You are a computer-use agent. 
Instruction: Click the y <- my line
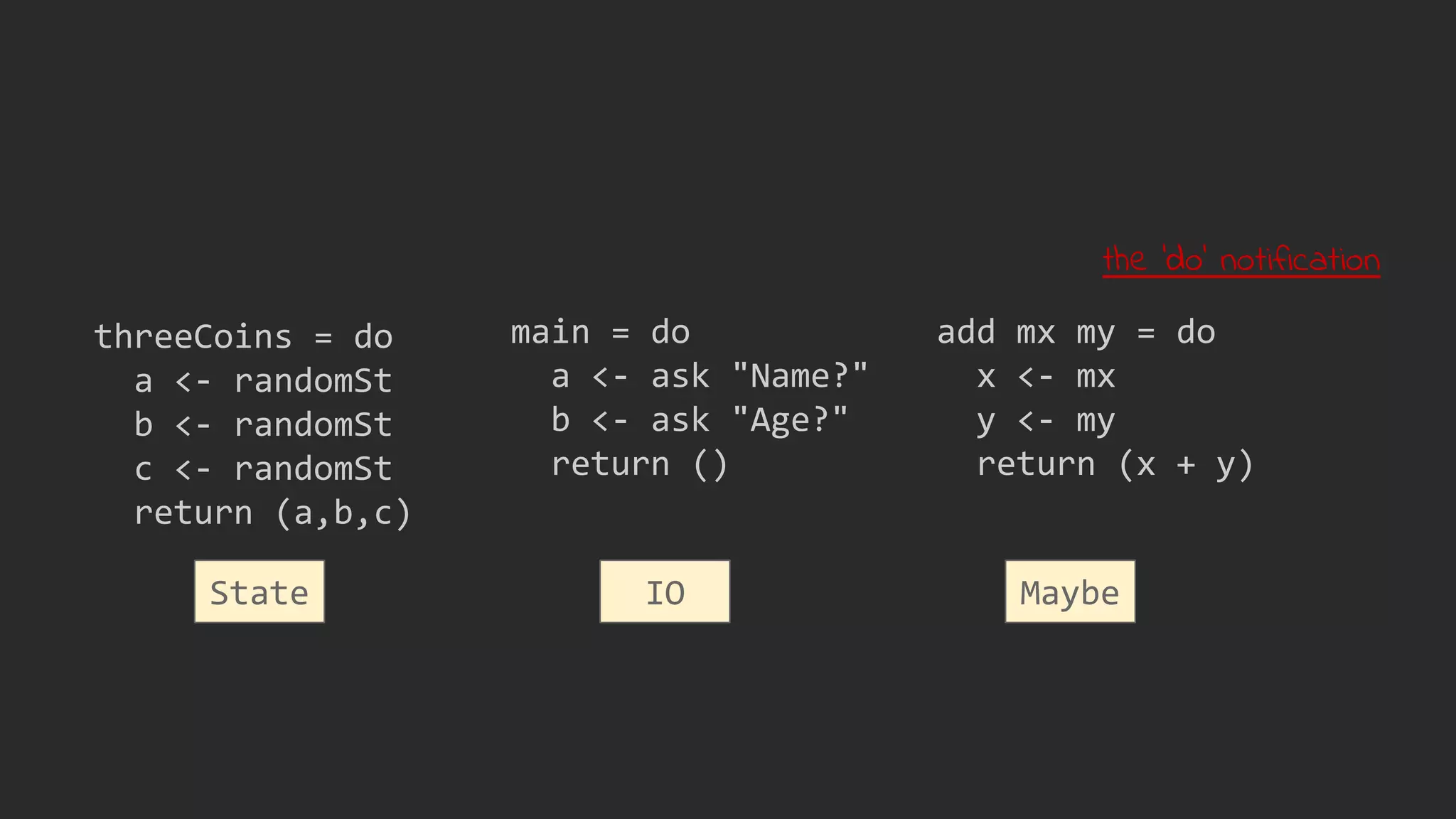(x=1046, y=421)
